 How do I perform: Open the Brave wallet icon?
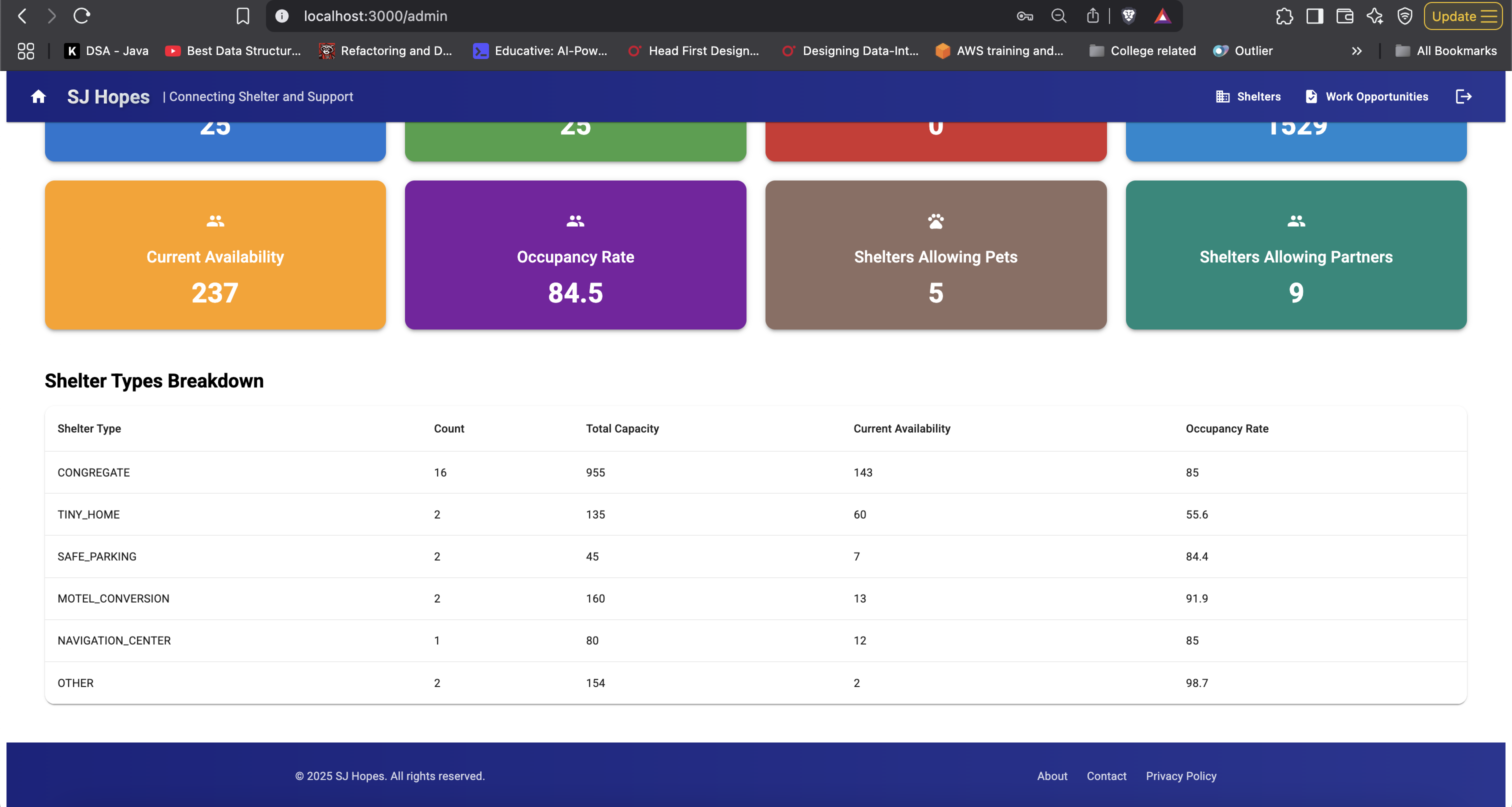(x=1344, y=16)
